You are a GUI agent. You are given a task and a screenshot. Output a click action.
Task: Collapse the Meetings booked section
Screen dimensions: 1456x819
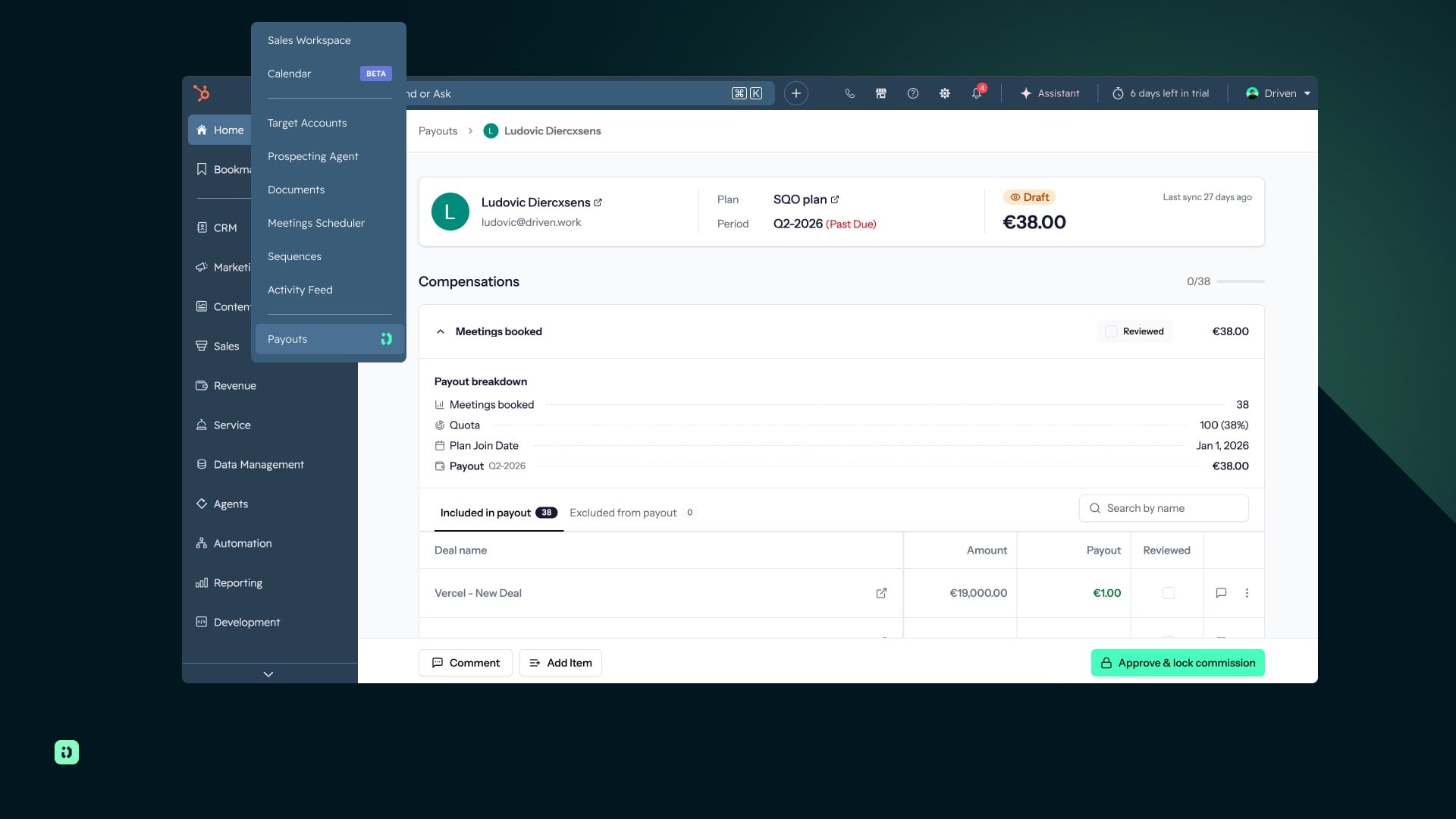pos(441,331)
